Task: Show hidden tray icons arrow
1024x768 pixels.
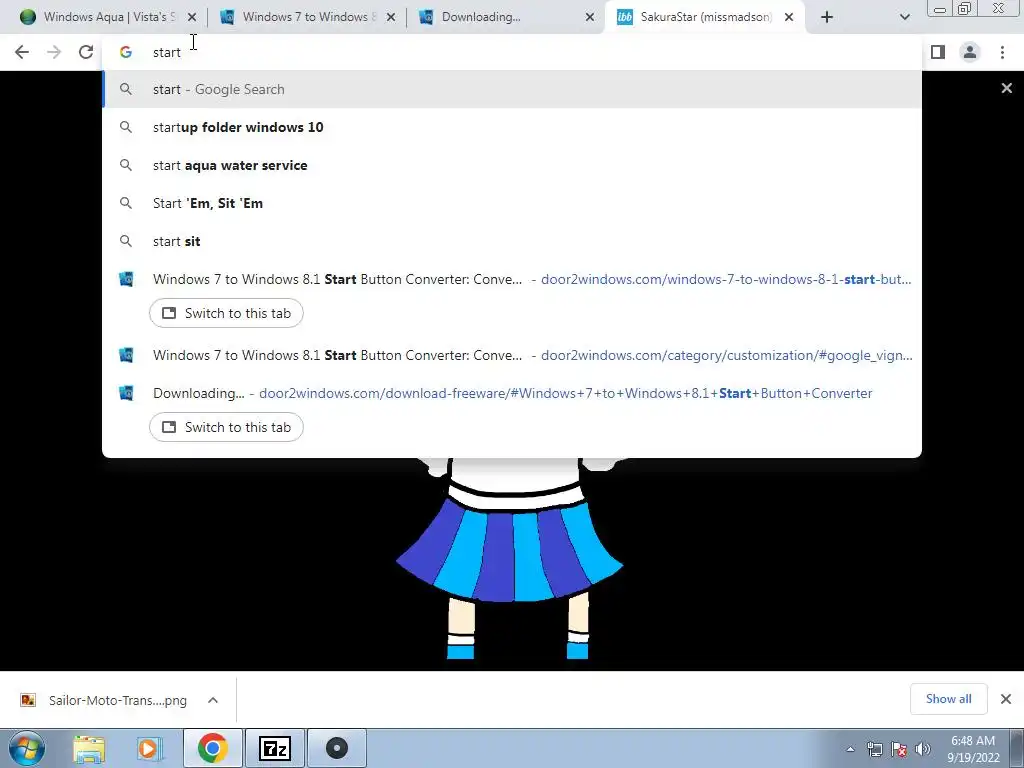Action: click(850, 749)
